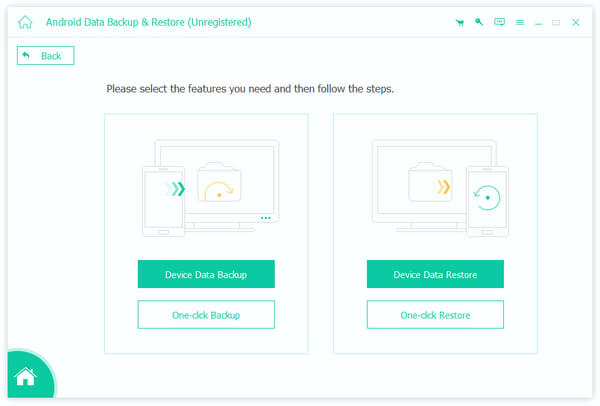The image size is (600, 406).
Task: Click the 'Android Data Backup & Restore (Unregistered)' title
Action: [148, 22]
